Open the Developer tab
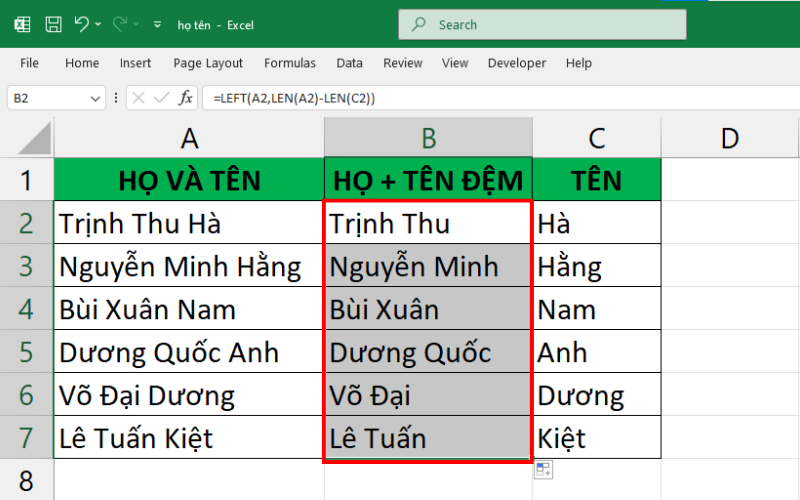The width and height of the screenshot is (800, 500). click(x=517, y=63)
